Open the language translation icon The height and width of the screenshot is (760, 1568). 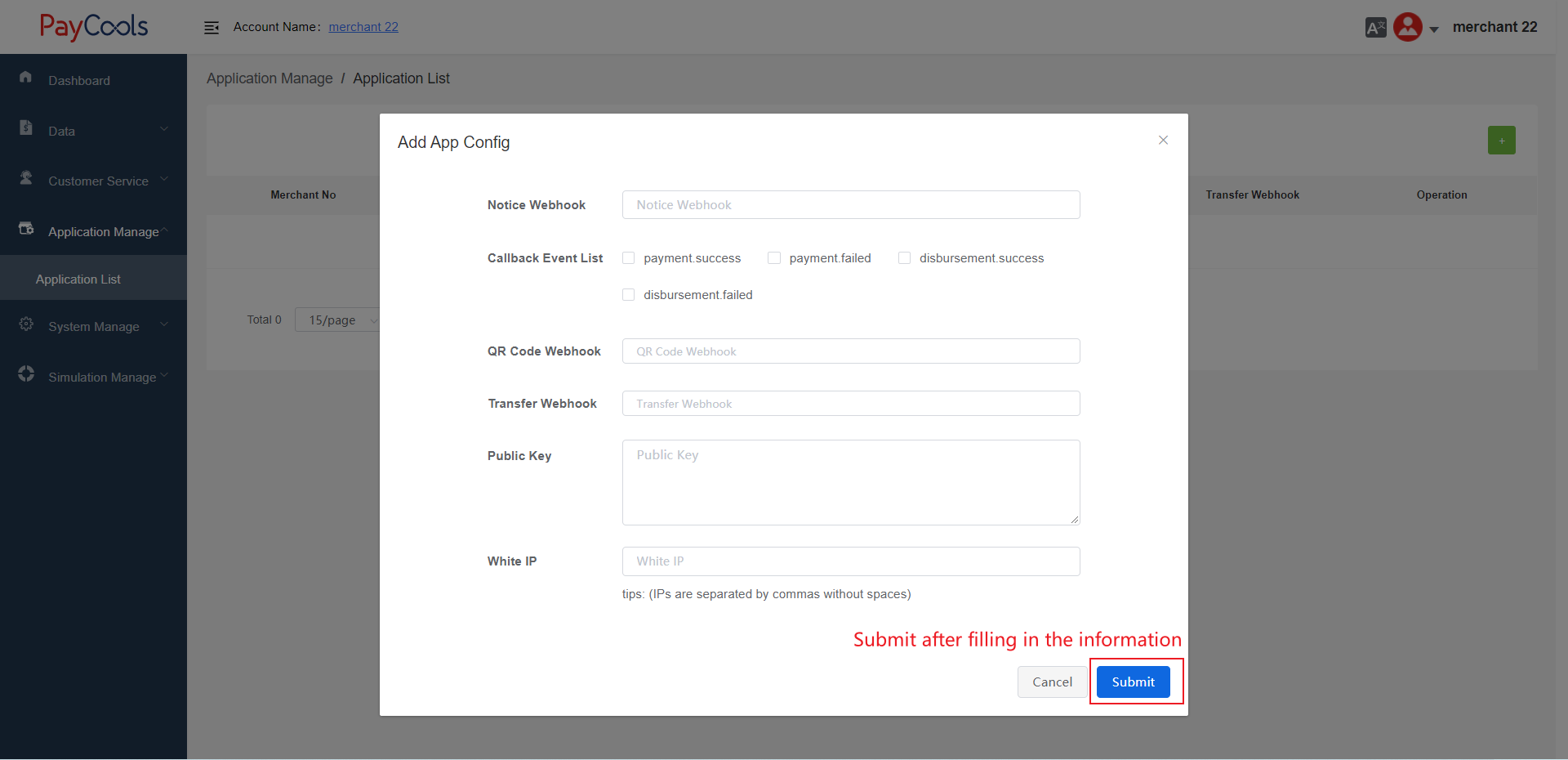1375,28
